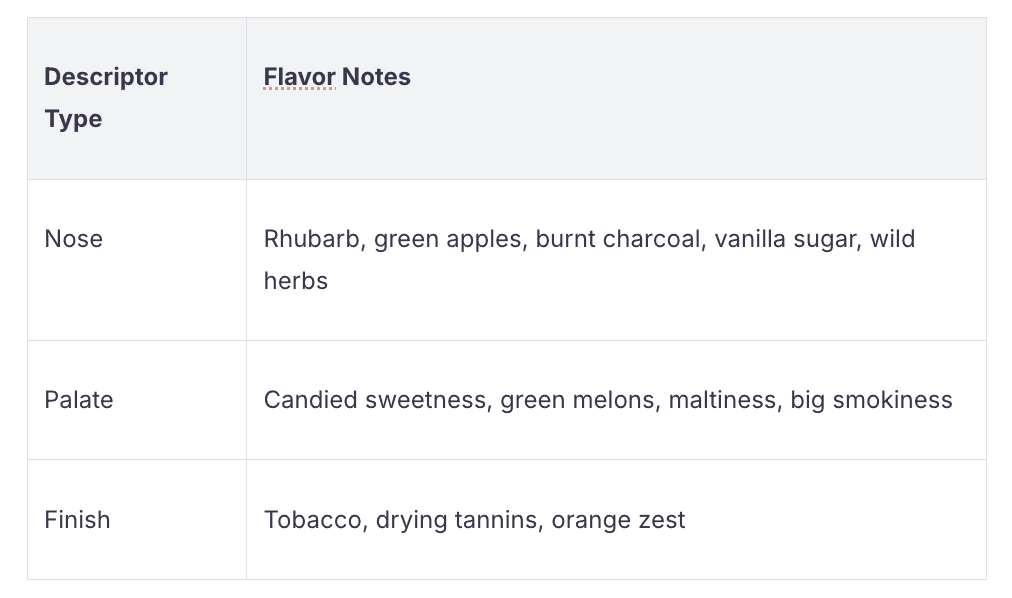This screenshot has width=1012, height=598.
Task: Select the Palate row label
Action: [79, 400]
